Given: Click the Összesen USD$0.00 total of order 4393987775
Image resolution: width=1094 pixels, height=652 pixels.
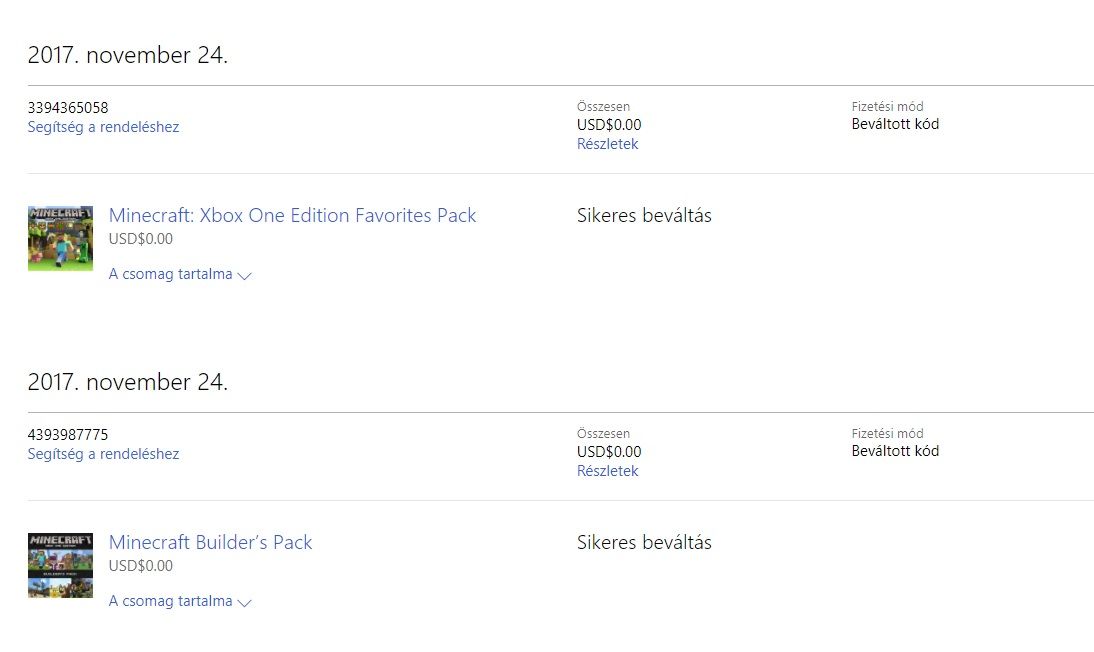Looking at the screenshot, I should tap(609, 452).
